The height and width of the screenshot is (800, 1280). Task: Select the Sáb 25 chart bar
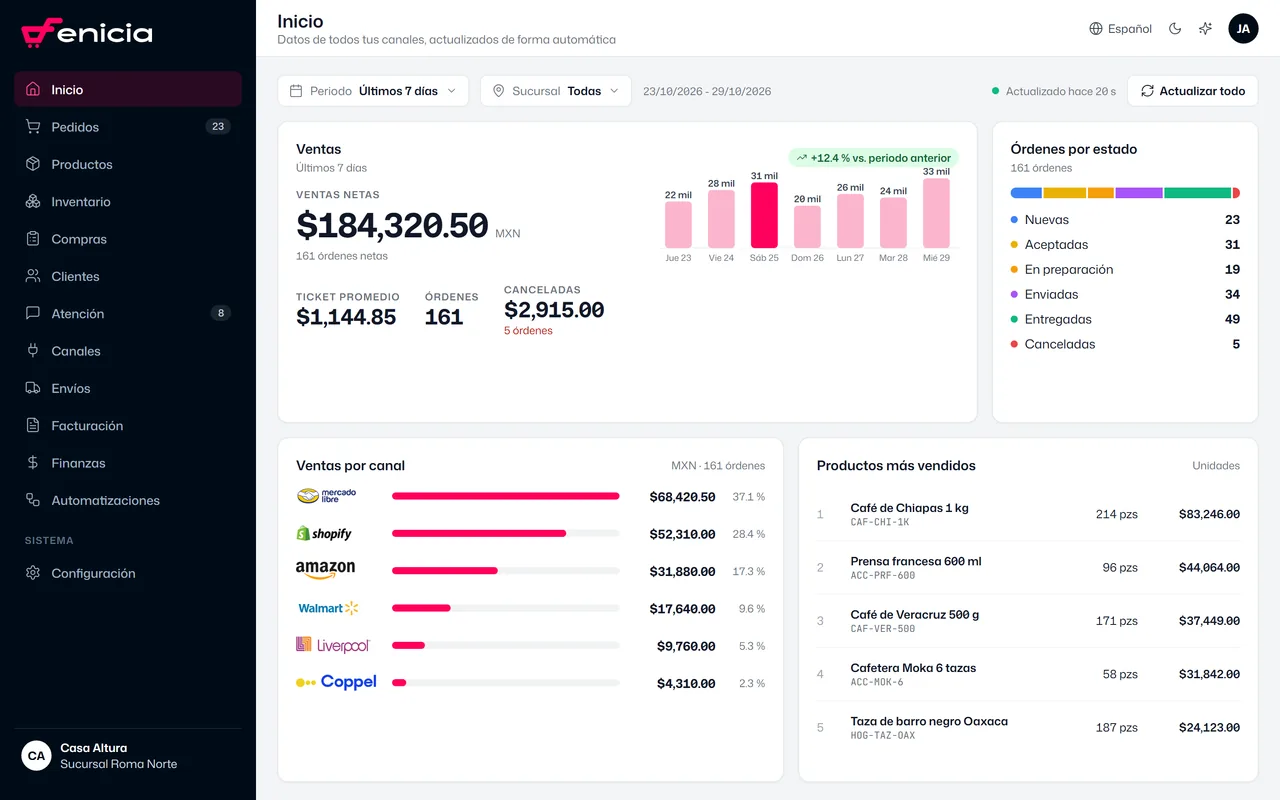click(764, 215)
